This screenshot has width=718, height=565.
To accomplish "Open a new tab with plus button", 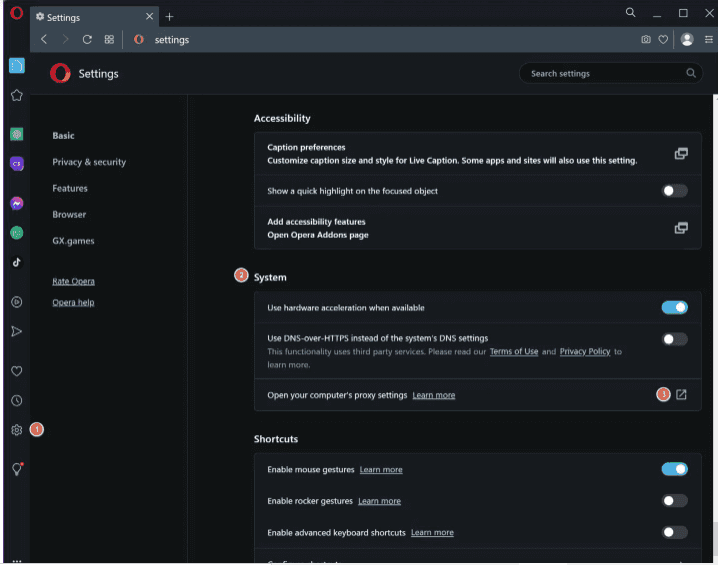I will click(x=169, y=17).
